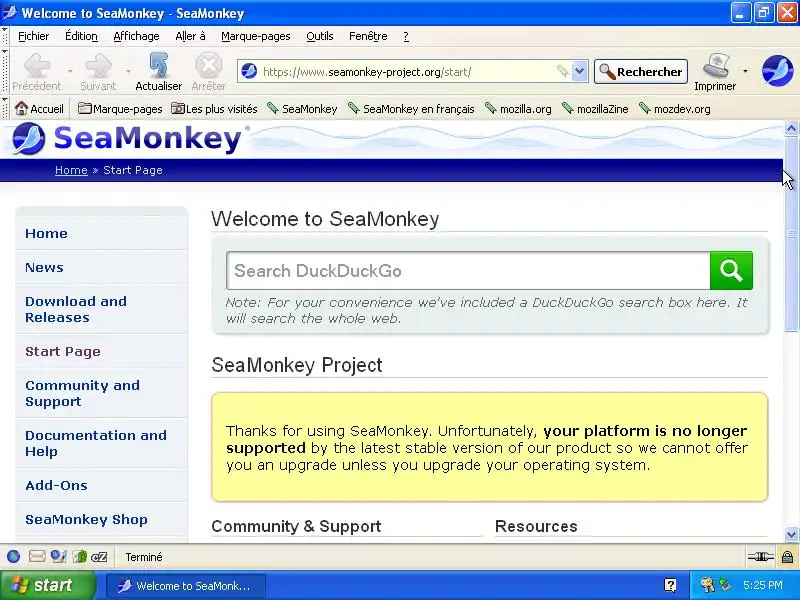This screenshot has height=600, width=800.
Task: Open the SeaMonkey en français bookmark
Action: tap(411, 109)
